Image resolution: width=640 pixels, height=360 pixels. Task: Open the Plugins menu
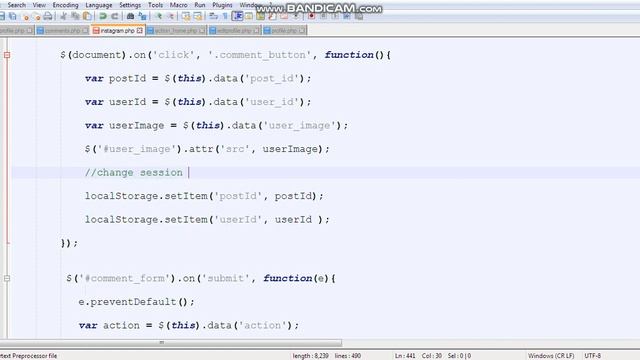point(222,5)
